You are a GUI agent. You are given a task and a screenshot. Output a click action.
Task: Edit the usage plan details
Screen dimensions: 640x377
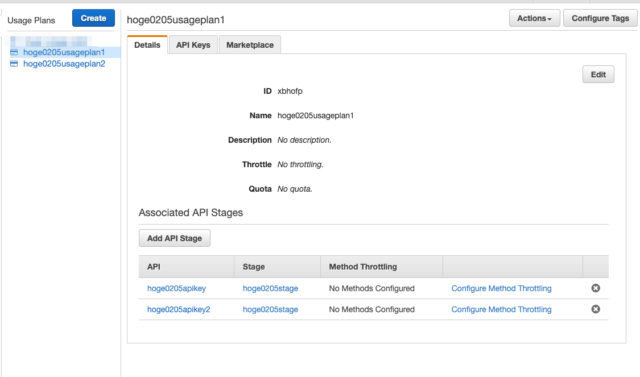[x=598, y=74]
